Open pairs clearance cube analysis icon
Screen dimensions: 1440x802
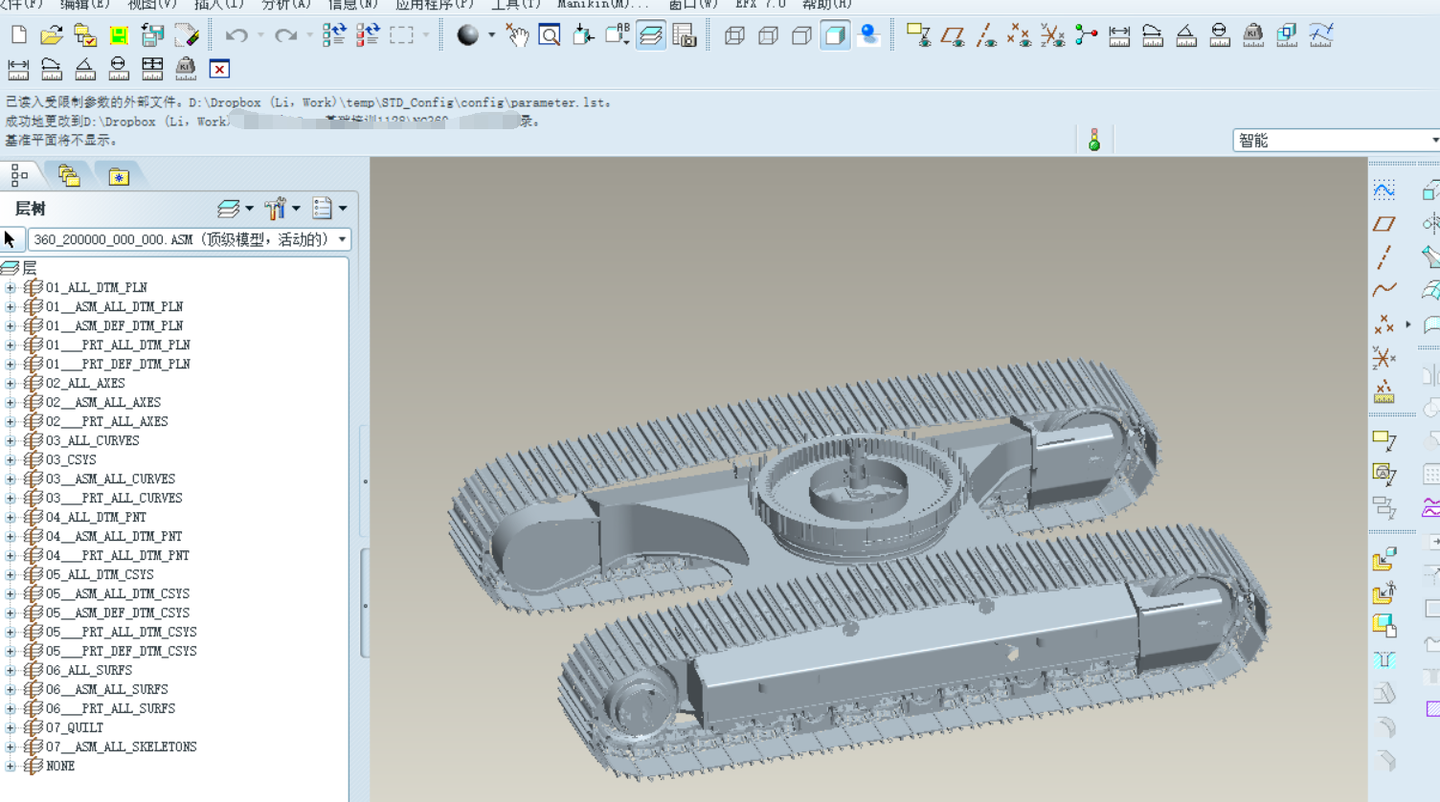1287,36
